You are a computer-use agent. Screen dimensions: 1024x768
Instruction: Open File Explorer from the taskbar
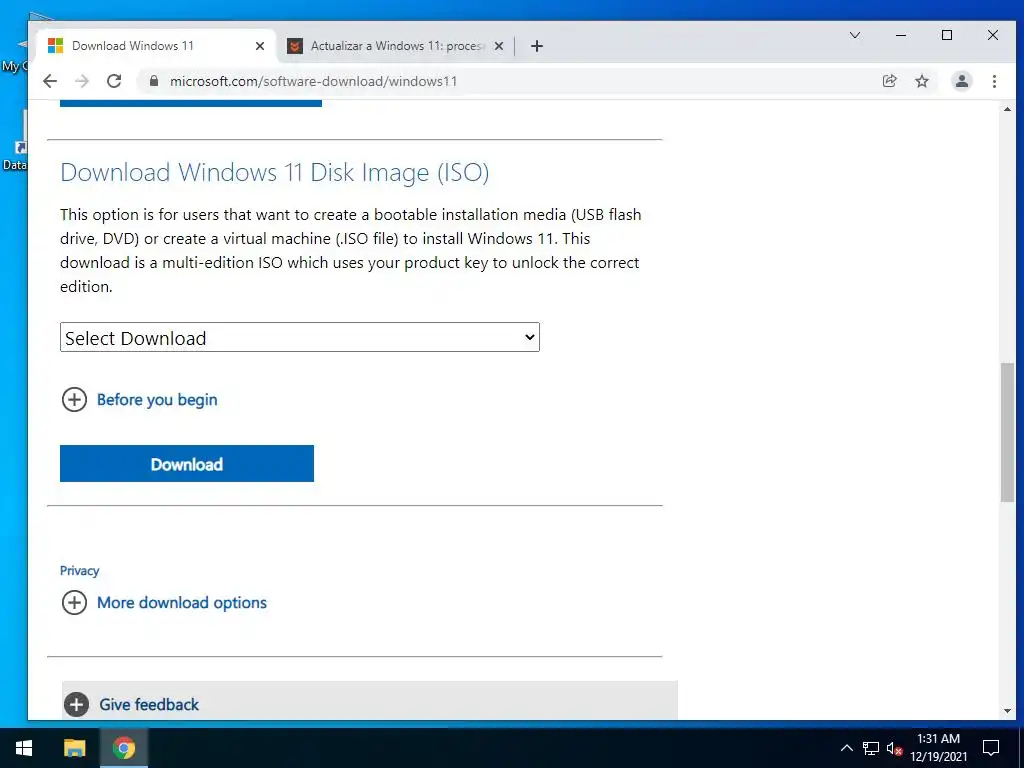[74, 748]
